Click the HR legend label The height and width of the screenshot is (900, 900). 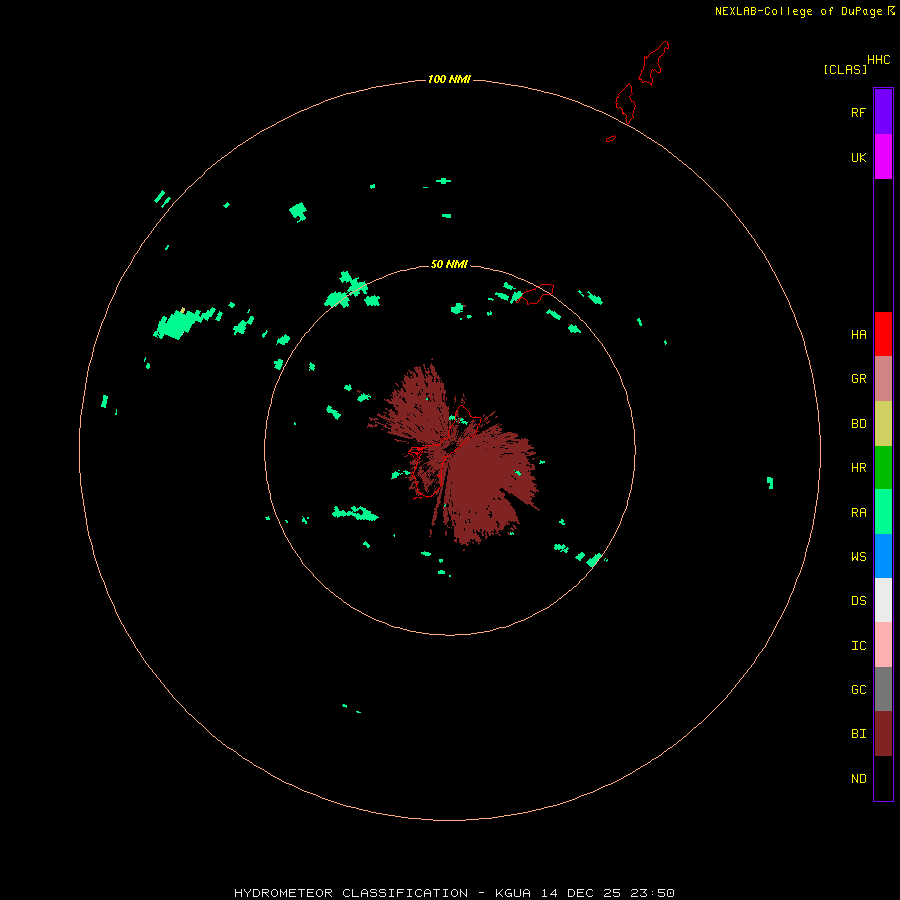tap(858, 468)
